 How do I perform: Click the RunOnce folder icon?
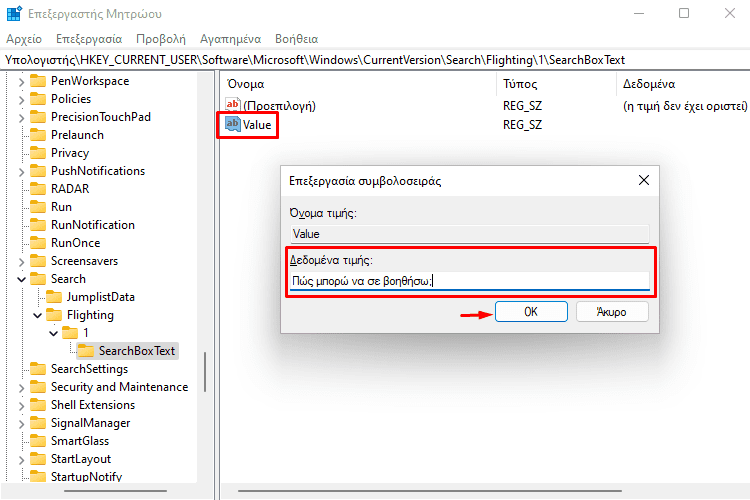[x=38, y=243]
